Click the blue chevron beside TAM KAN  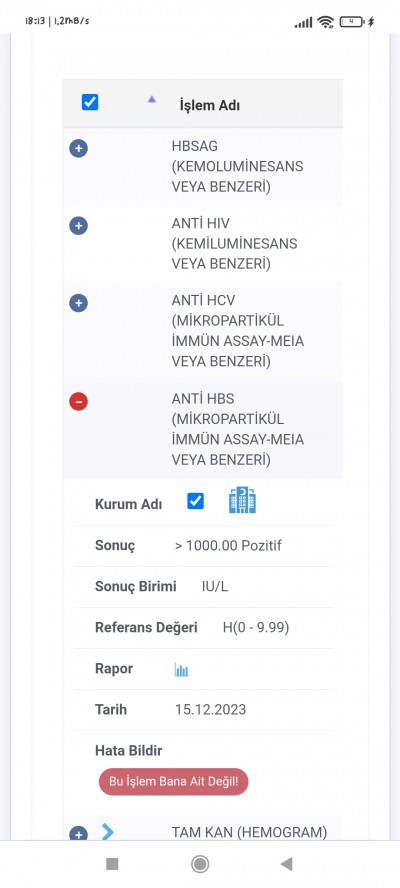click(108, 832)
